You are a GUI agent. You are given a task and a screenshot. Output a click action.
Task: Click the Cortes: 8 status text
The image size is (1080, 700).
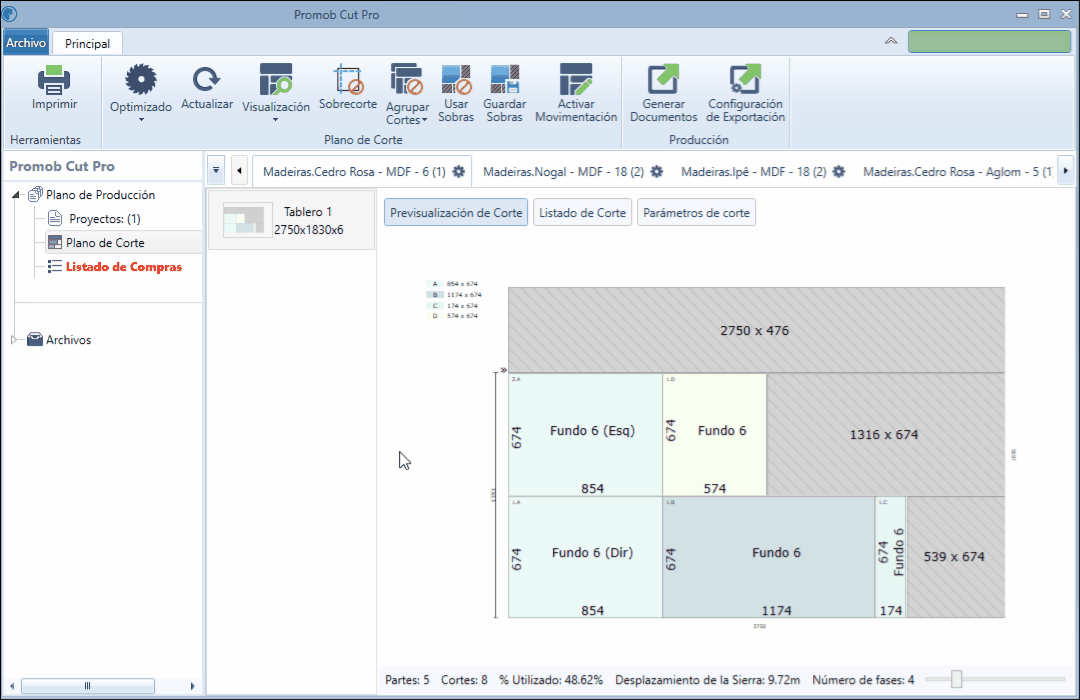click(464, 680)
